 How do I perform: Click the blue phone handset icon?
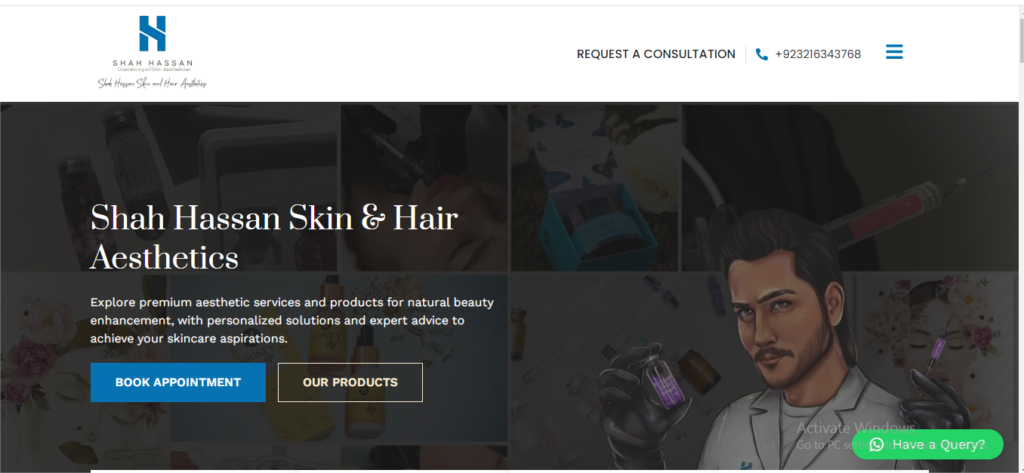tap(761, 54)
